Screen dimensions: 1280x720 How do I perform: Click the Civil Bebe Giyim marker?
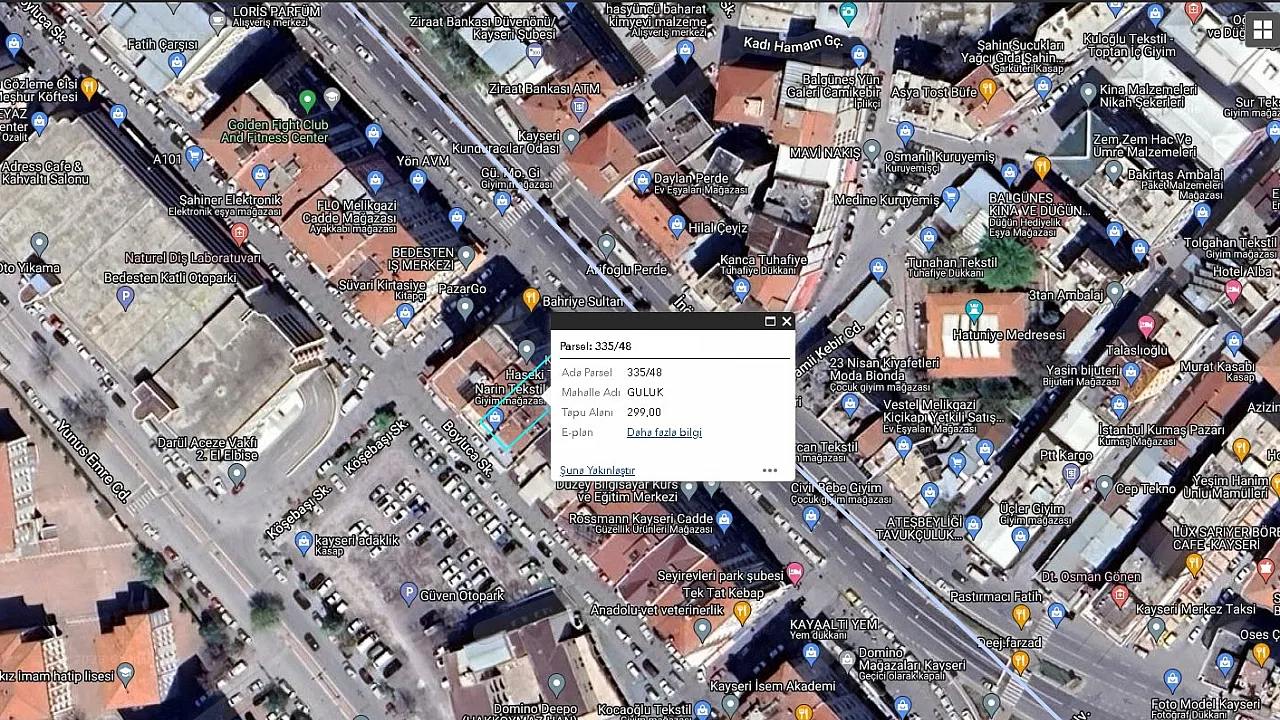(811, 516)
